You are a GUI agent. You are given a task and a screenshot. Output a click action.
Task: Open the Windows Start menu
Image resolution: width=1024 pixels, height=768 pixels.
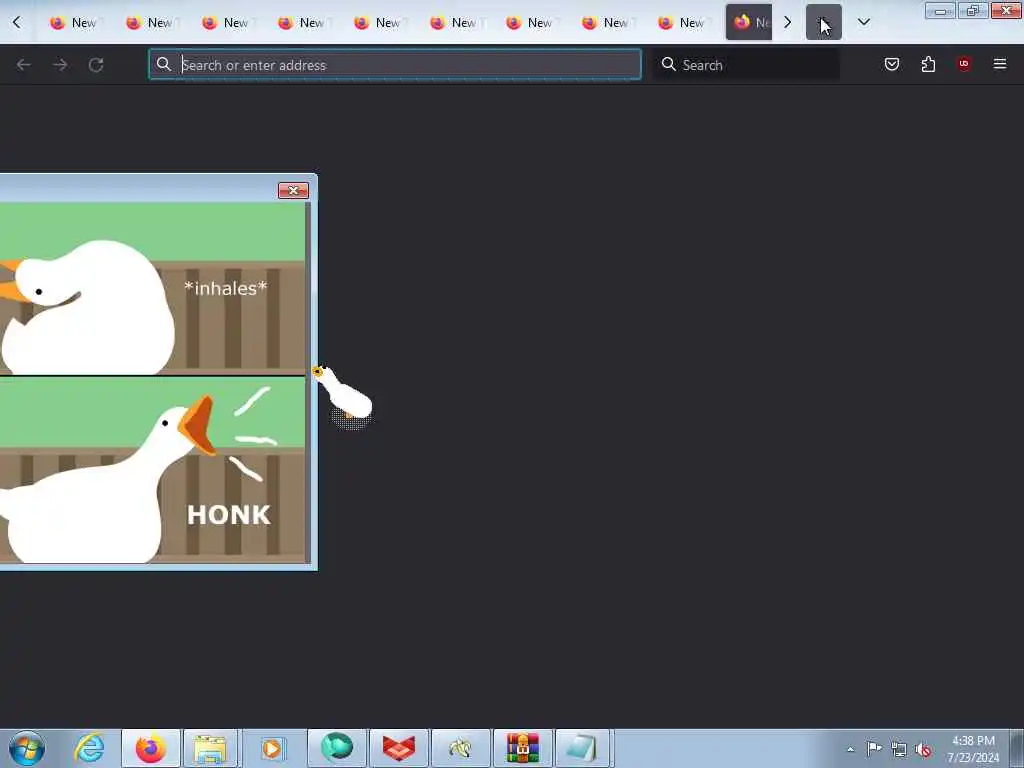27,748
